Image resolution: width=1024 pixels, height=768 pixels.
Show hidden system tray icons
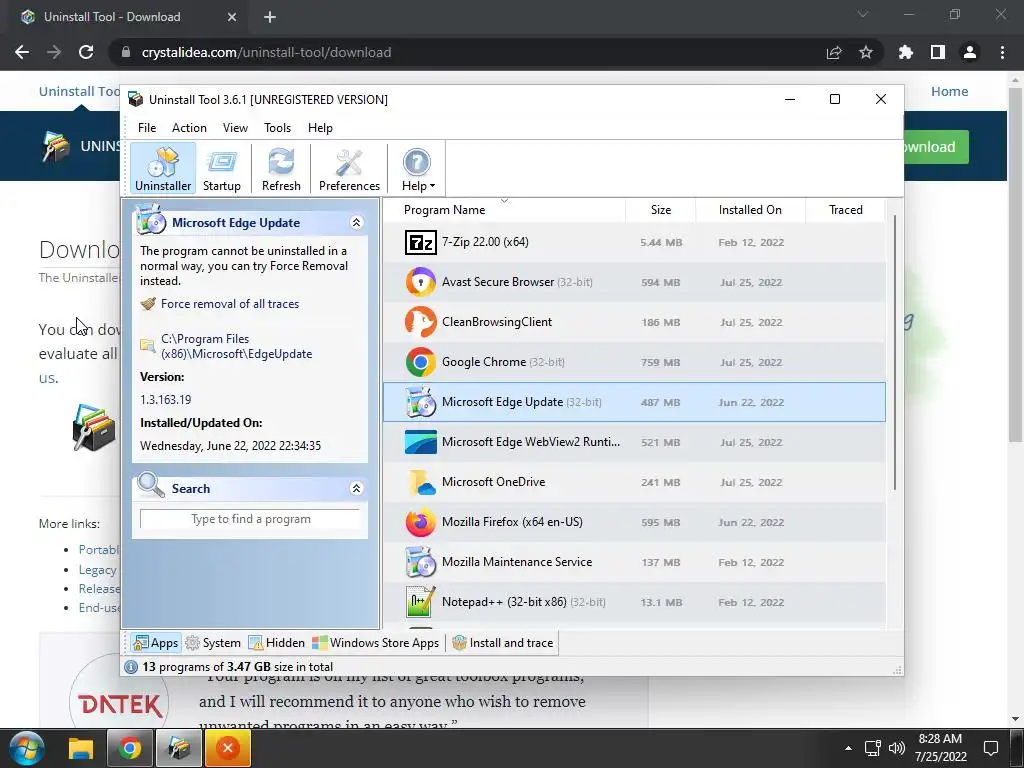pos(848,748)
